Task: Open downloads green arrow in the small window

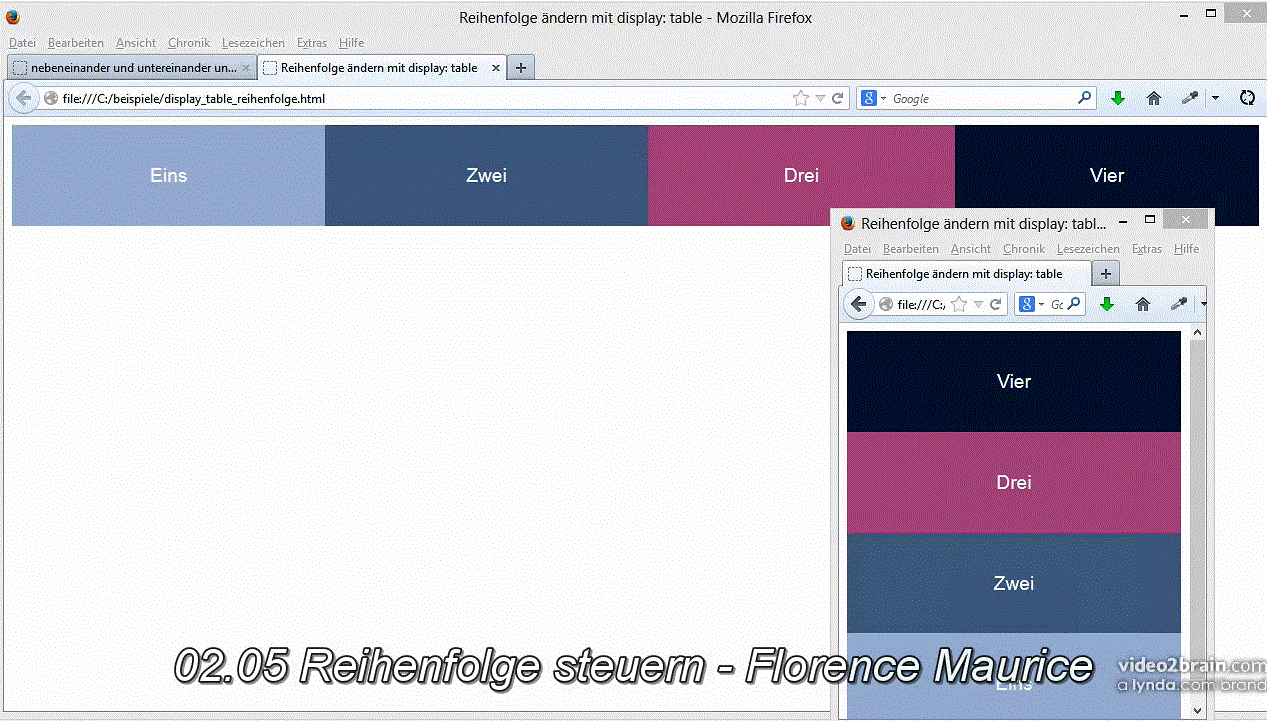Action: [1107, 304]
